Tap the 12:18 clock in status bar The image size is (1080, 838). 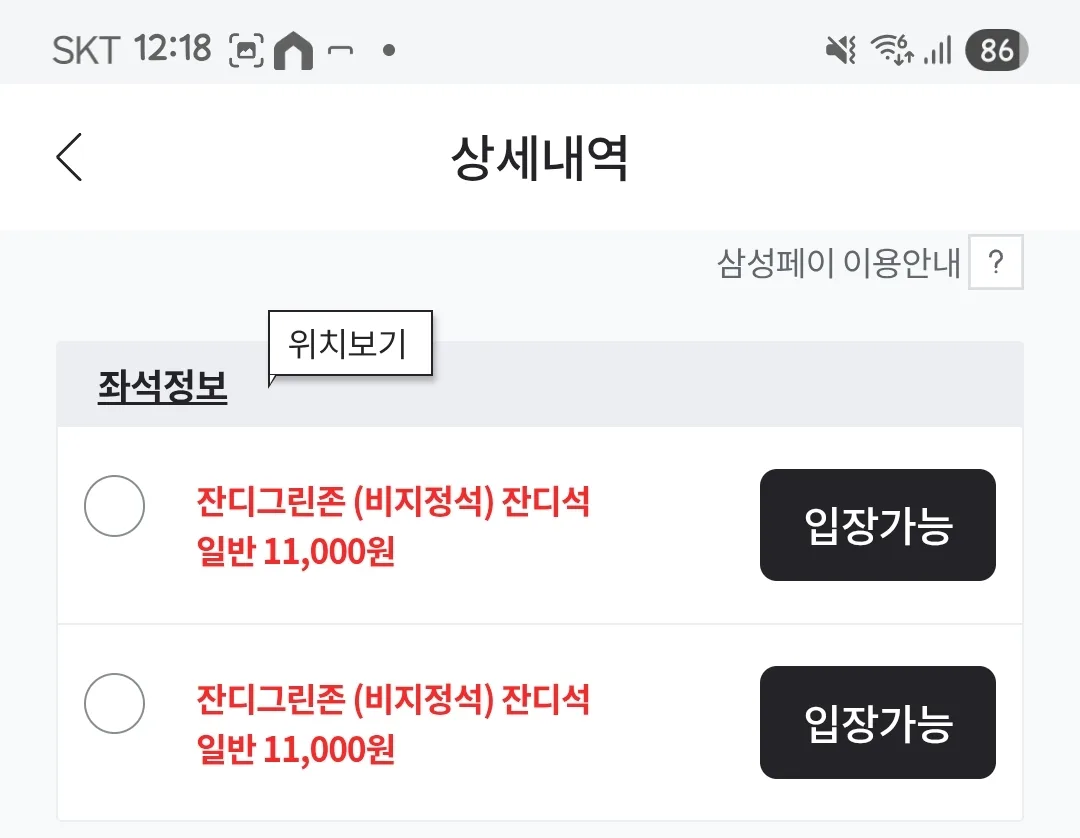[173, 49]
